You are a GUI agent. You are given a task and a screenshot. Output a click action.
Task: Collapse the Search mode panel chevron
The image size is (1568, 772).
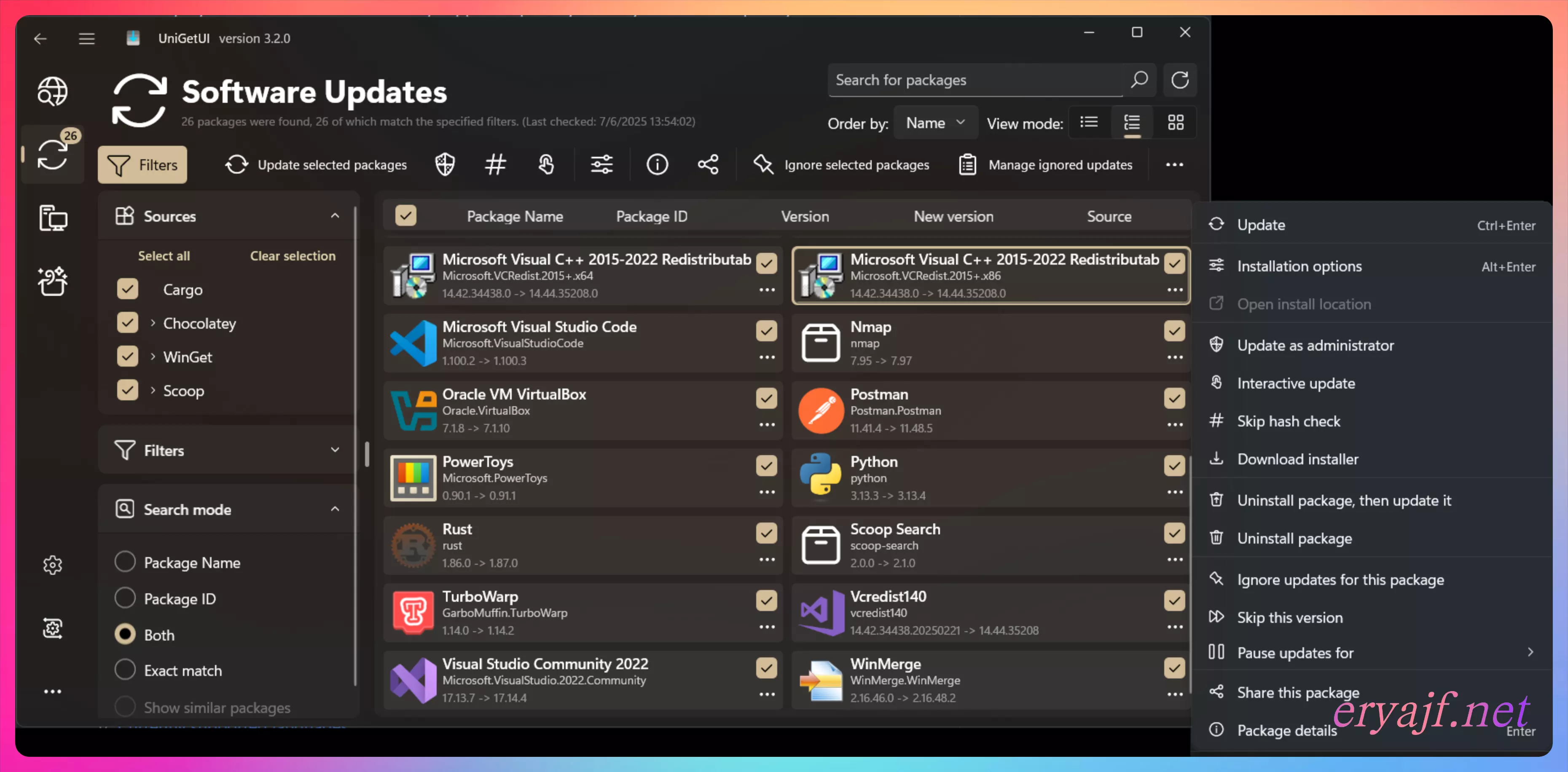pyautogui.click(x=335, y=509)
